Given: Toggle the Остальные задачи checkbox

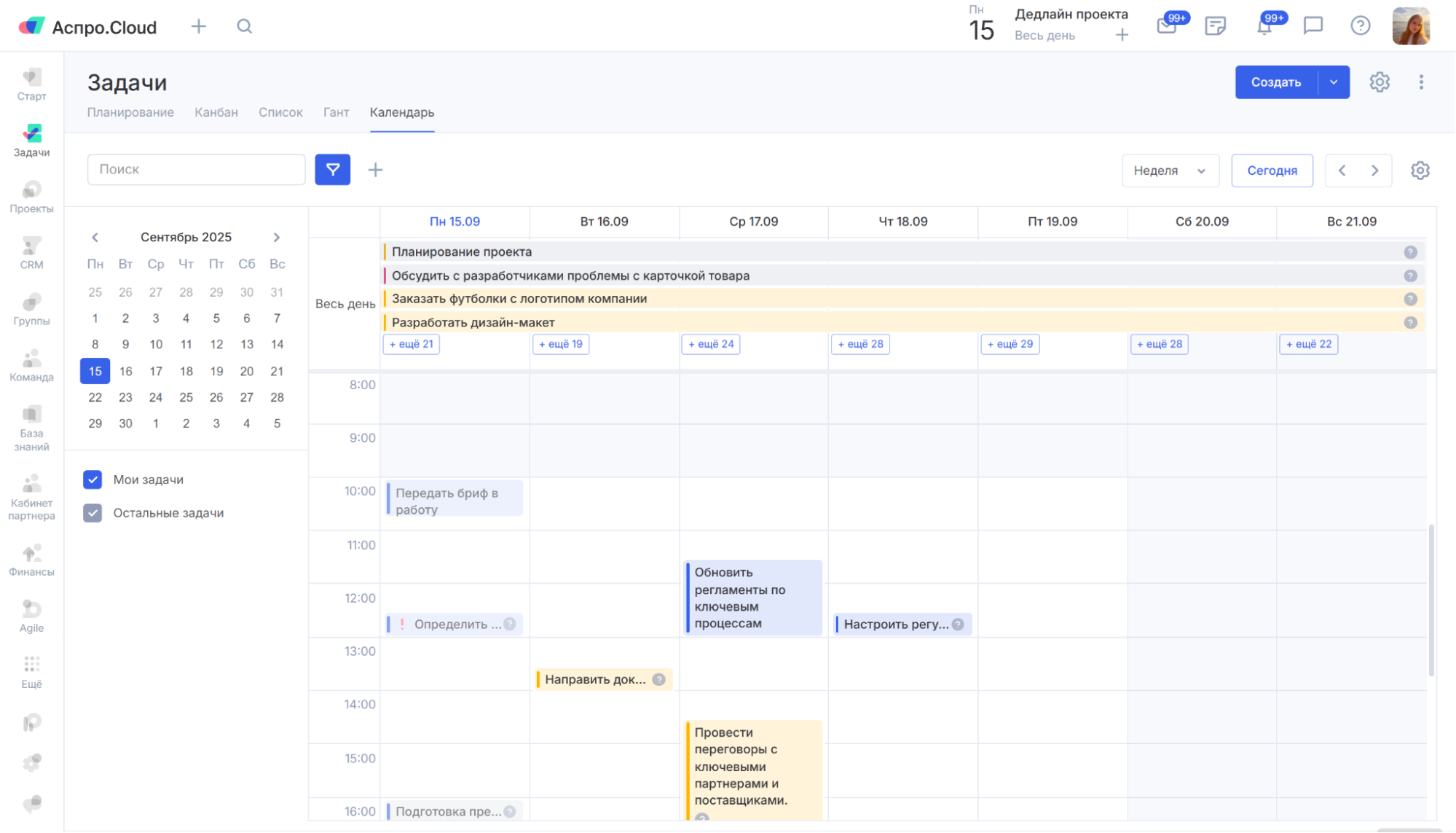Looking at the screenshot, I should pos(93,513).
